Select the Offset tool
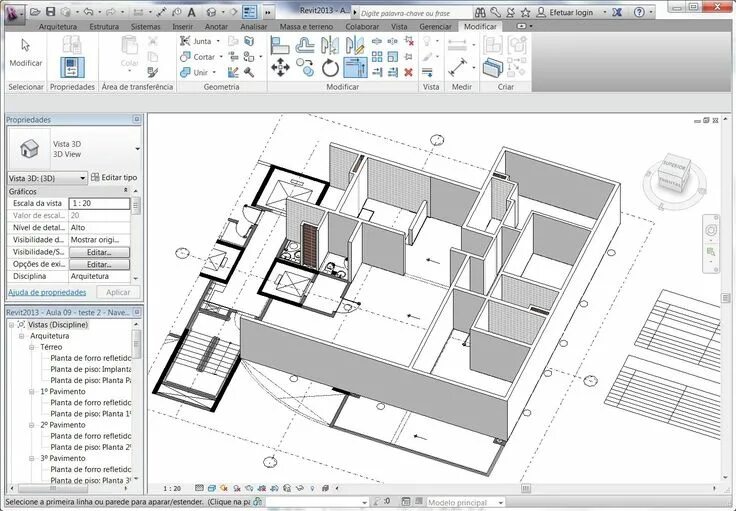The height and width of the screenshot is (511, 736). [x=305, y=46]
